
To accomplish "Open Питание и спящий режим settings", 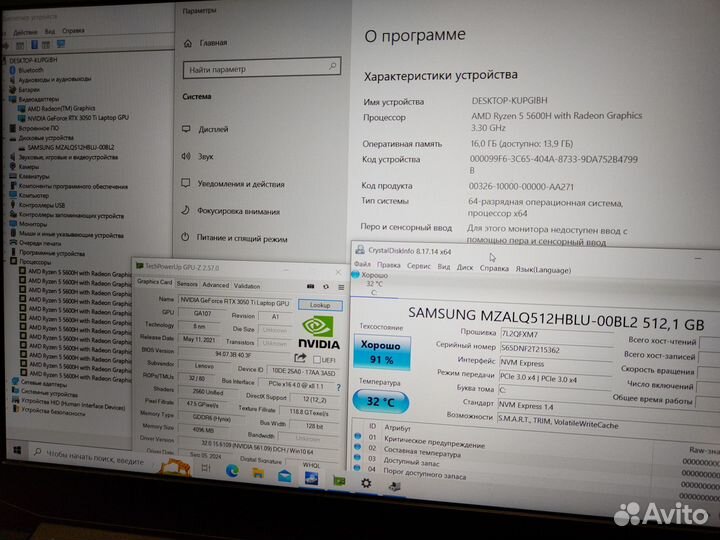I will tap(234, 238).
